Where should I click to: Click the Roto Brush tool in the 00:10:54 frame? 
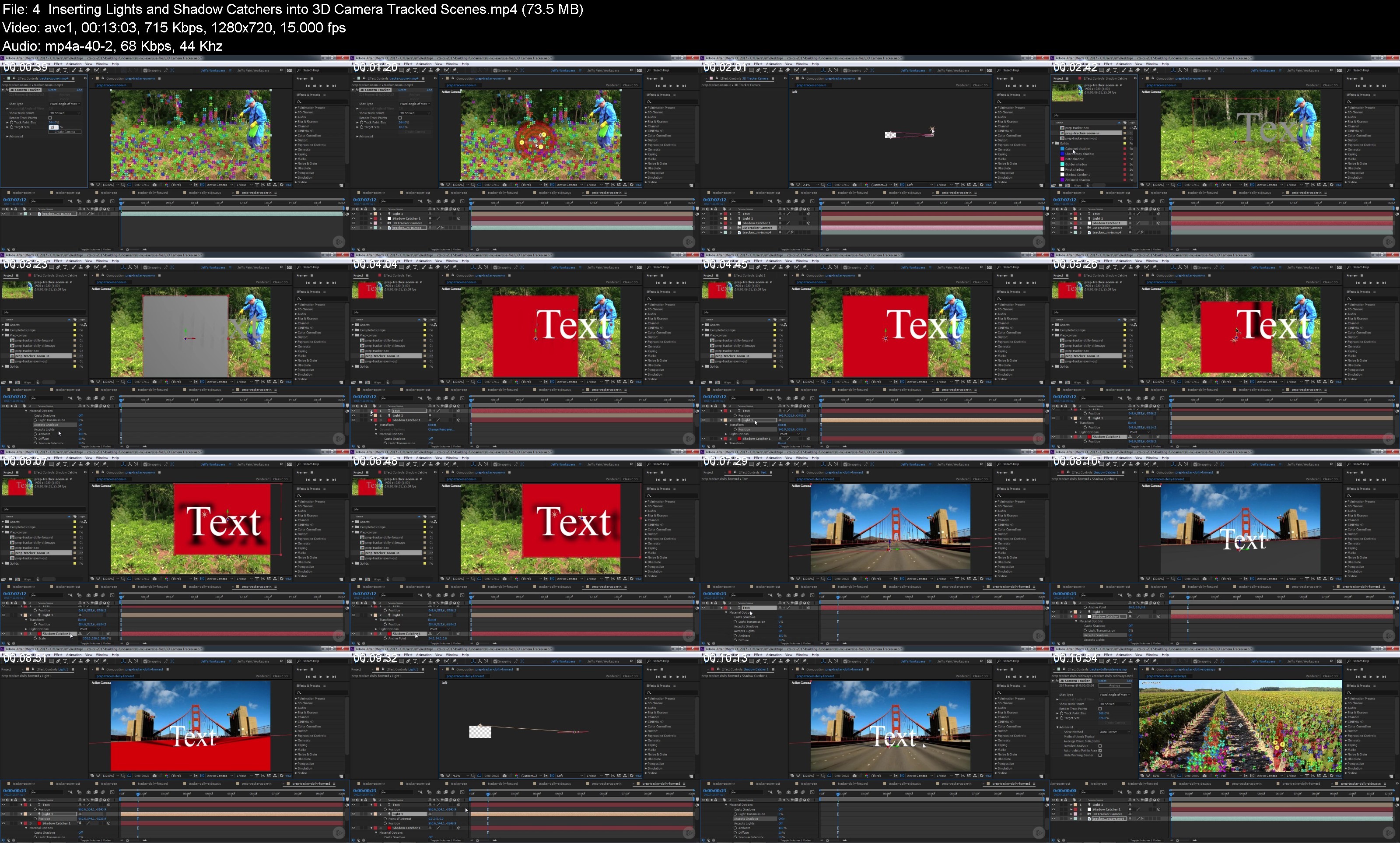pyautogui.click(x=1146, y=661)
